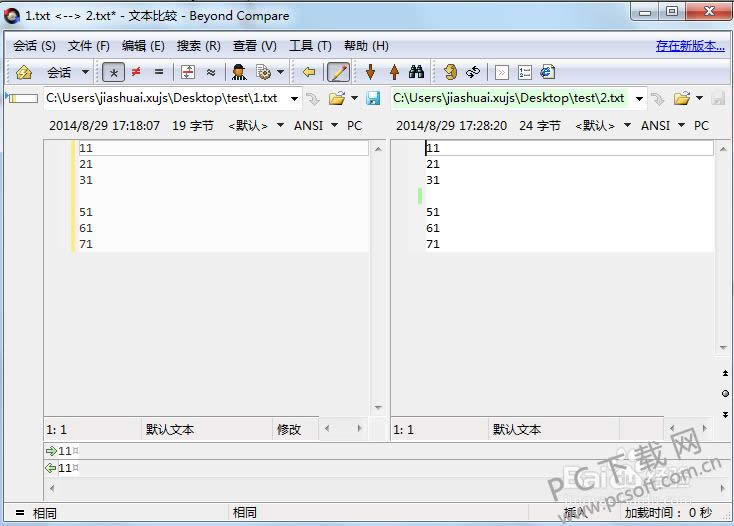Image resolution: width=734 pixels, height=526 pixels.
Task: Click the Rules referee icon
Action: pyautogui.click(x=239, y=72)
